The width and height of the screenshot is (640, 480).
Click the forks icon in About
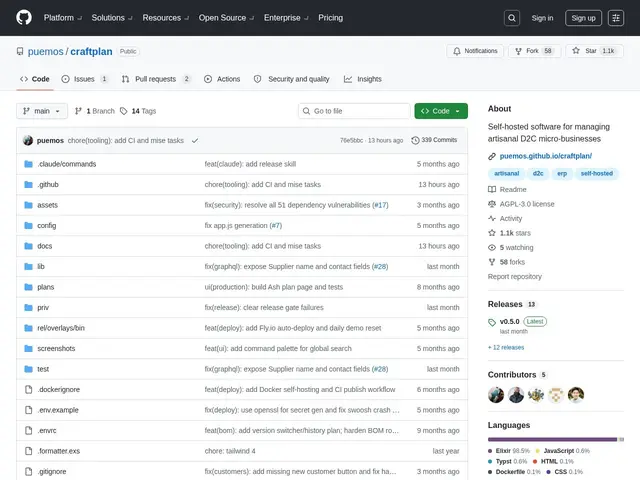click(492, 262)
